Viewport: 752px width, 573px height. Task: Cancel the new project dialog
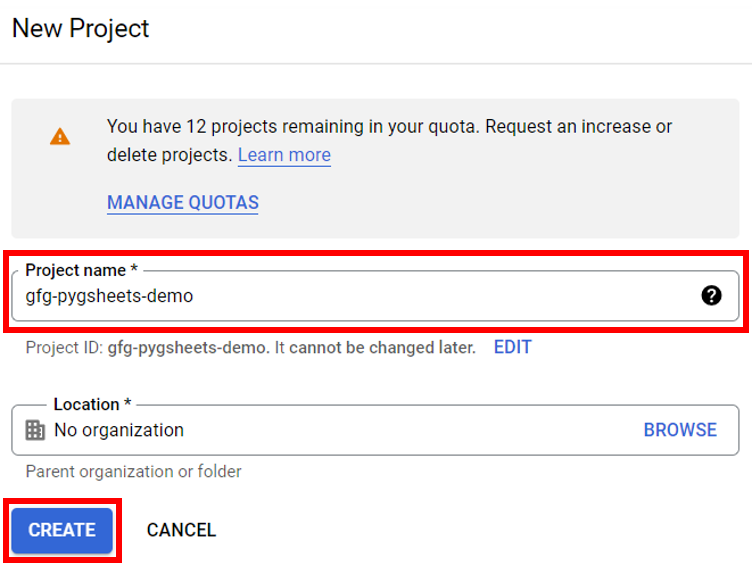coord(181,530)
